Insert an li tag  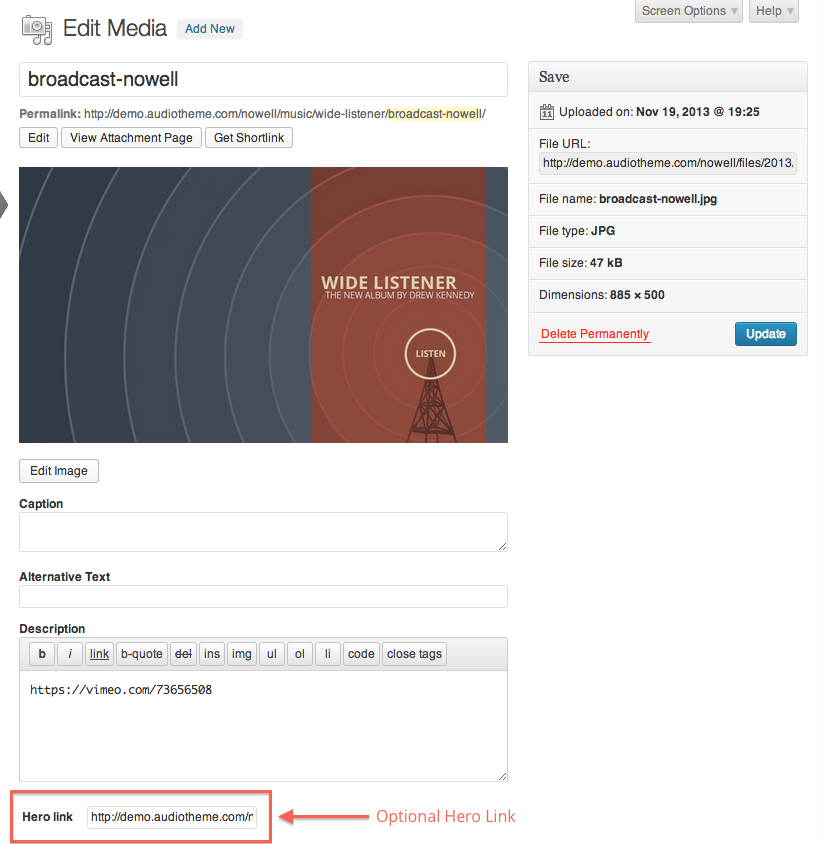click(x=328, y=654)
